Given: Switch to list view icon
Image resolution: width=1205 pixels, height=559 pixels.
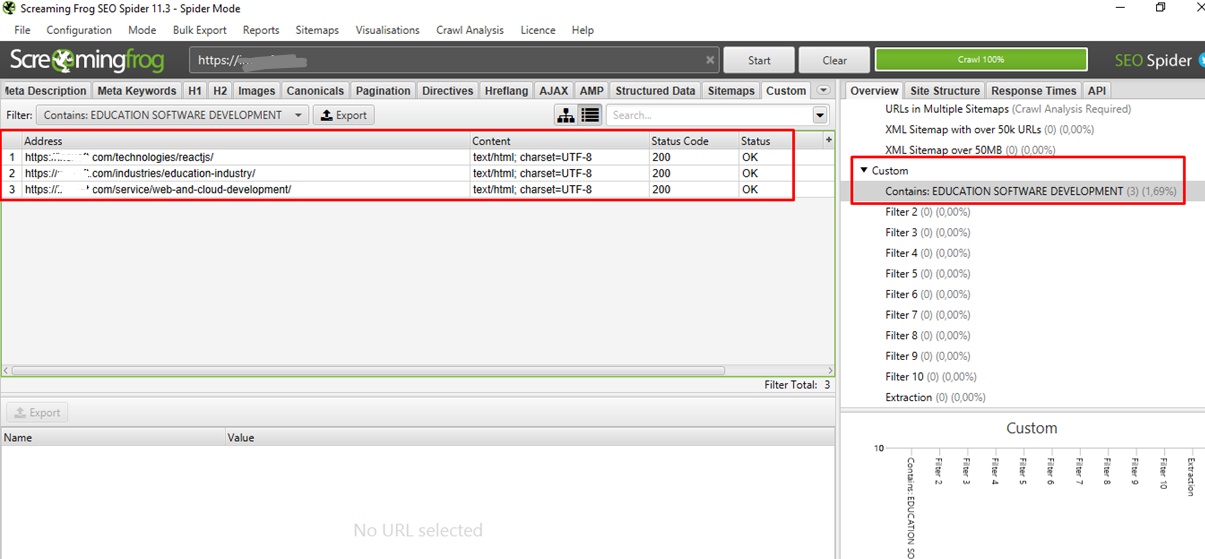Looking at the screenshot, I should point(590,115).
